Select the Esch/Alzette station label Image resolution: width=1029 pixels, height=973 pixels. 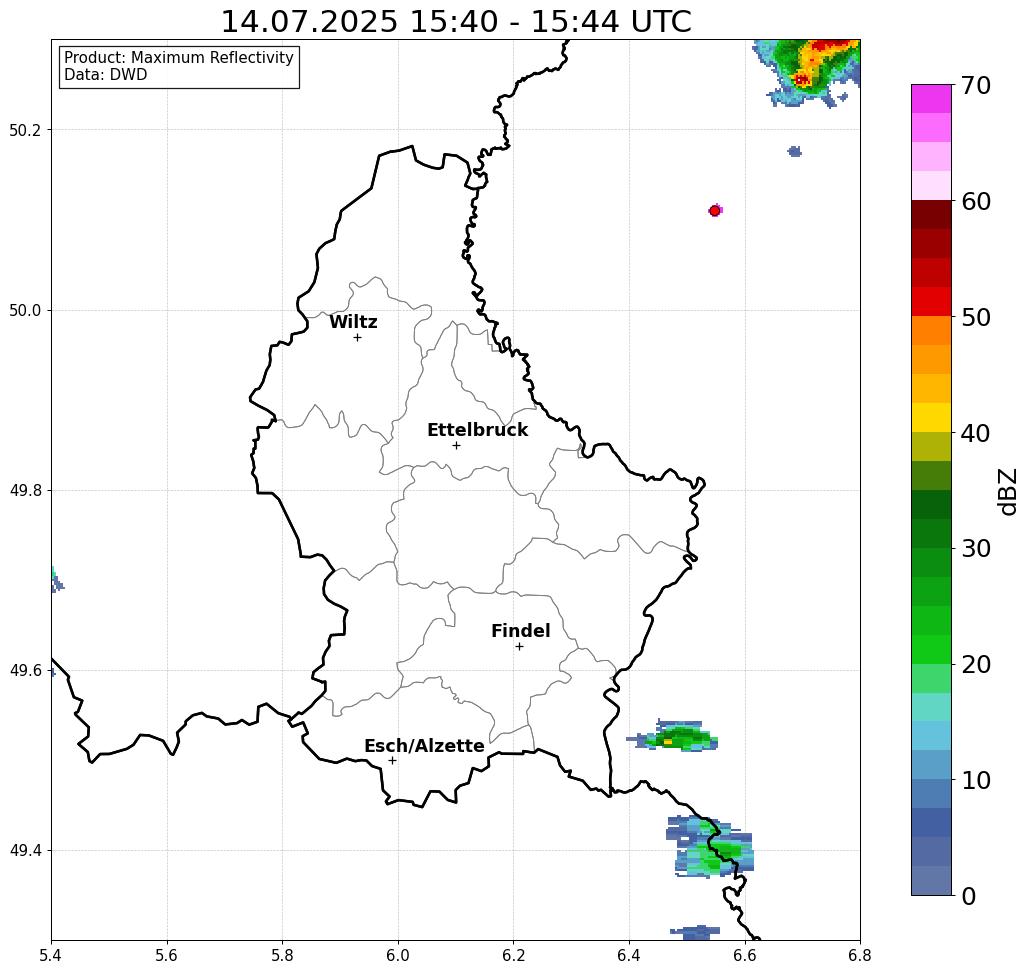point(424,746)
